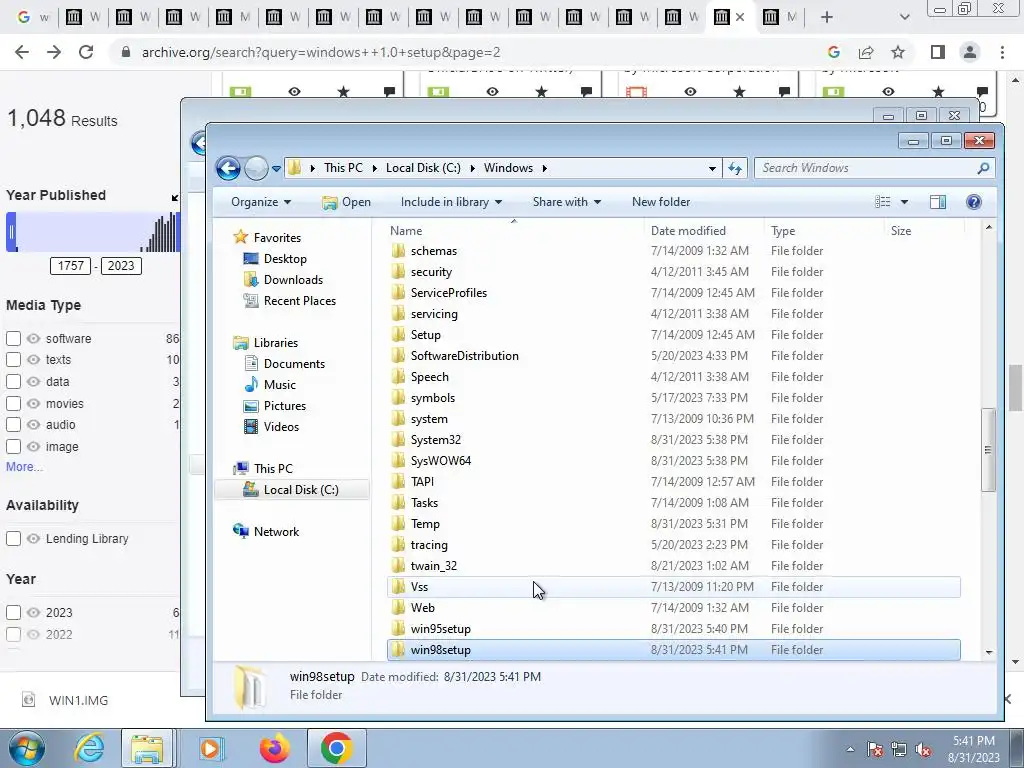Click More... link under Media Type

(x=24, y=467)
